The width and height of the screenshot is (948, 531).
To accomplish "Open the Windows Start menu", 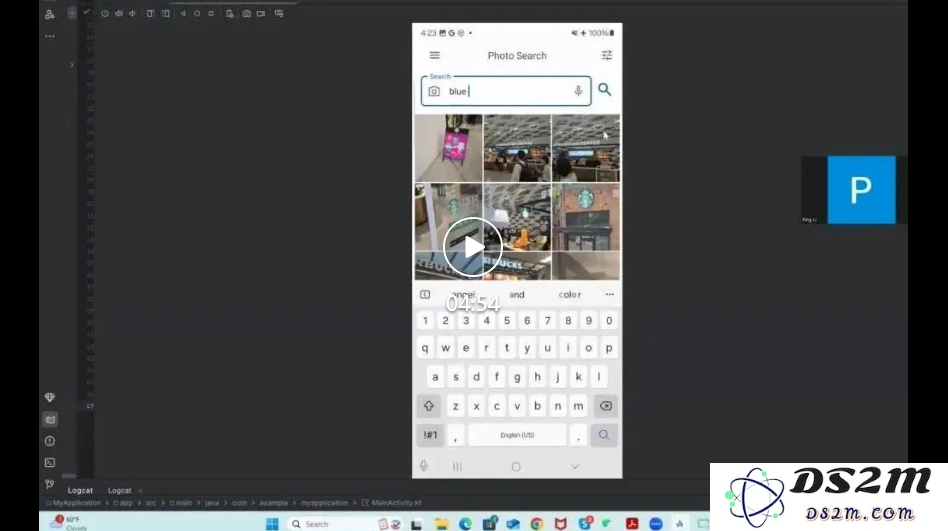I will click(272, 524).
